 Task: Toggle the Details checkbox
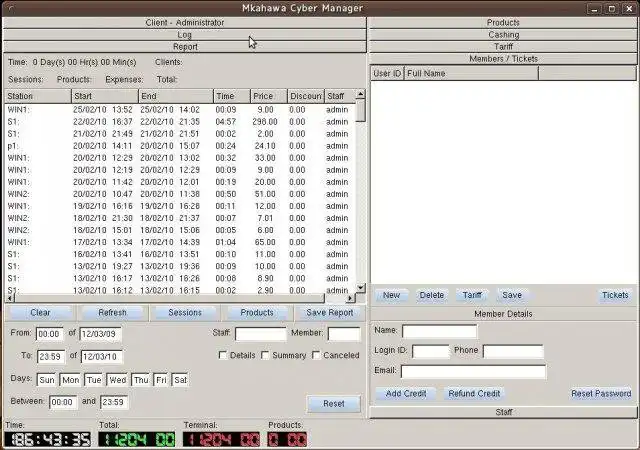223,355
